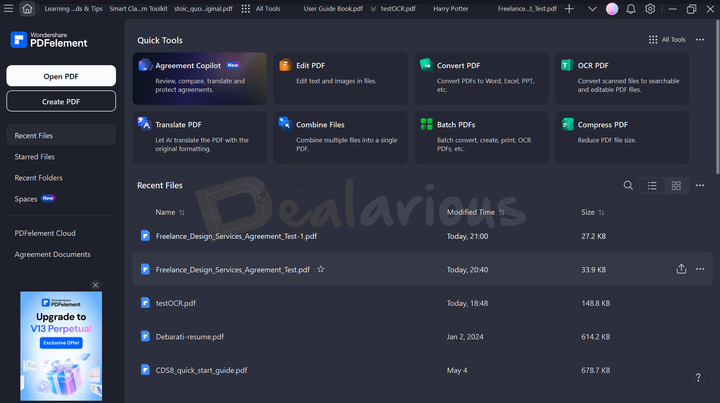Click the Agreement Copilot icon

[145, 65]
